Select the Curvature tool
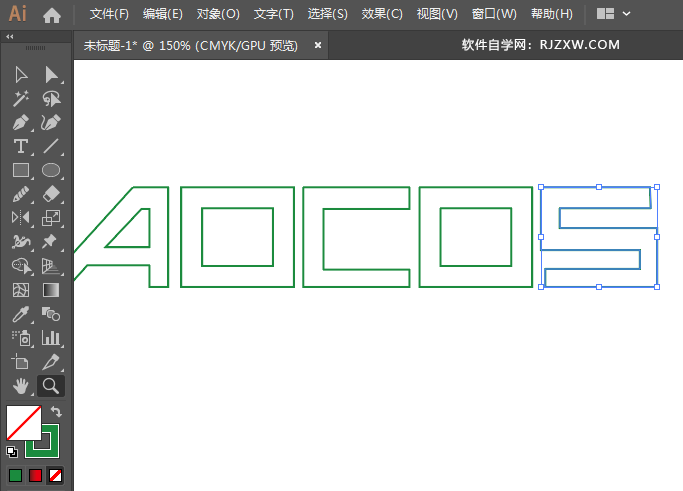683x491 pixels. tap(51, 123)
